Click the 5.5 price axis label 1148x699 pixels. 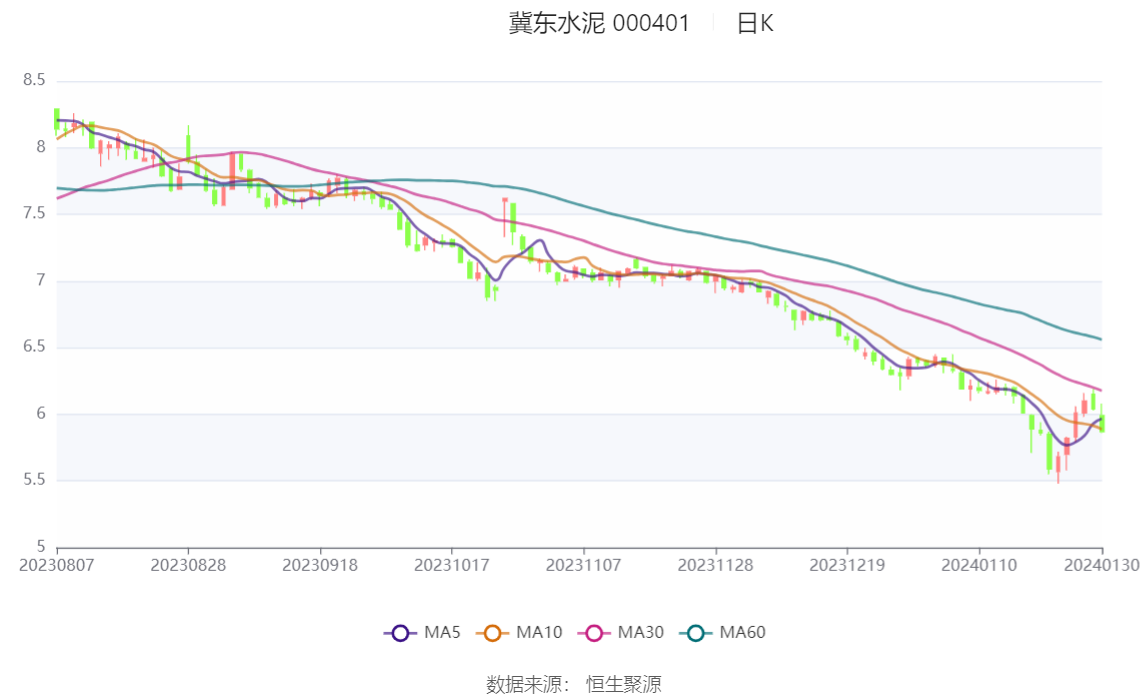(34, 479)
